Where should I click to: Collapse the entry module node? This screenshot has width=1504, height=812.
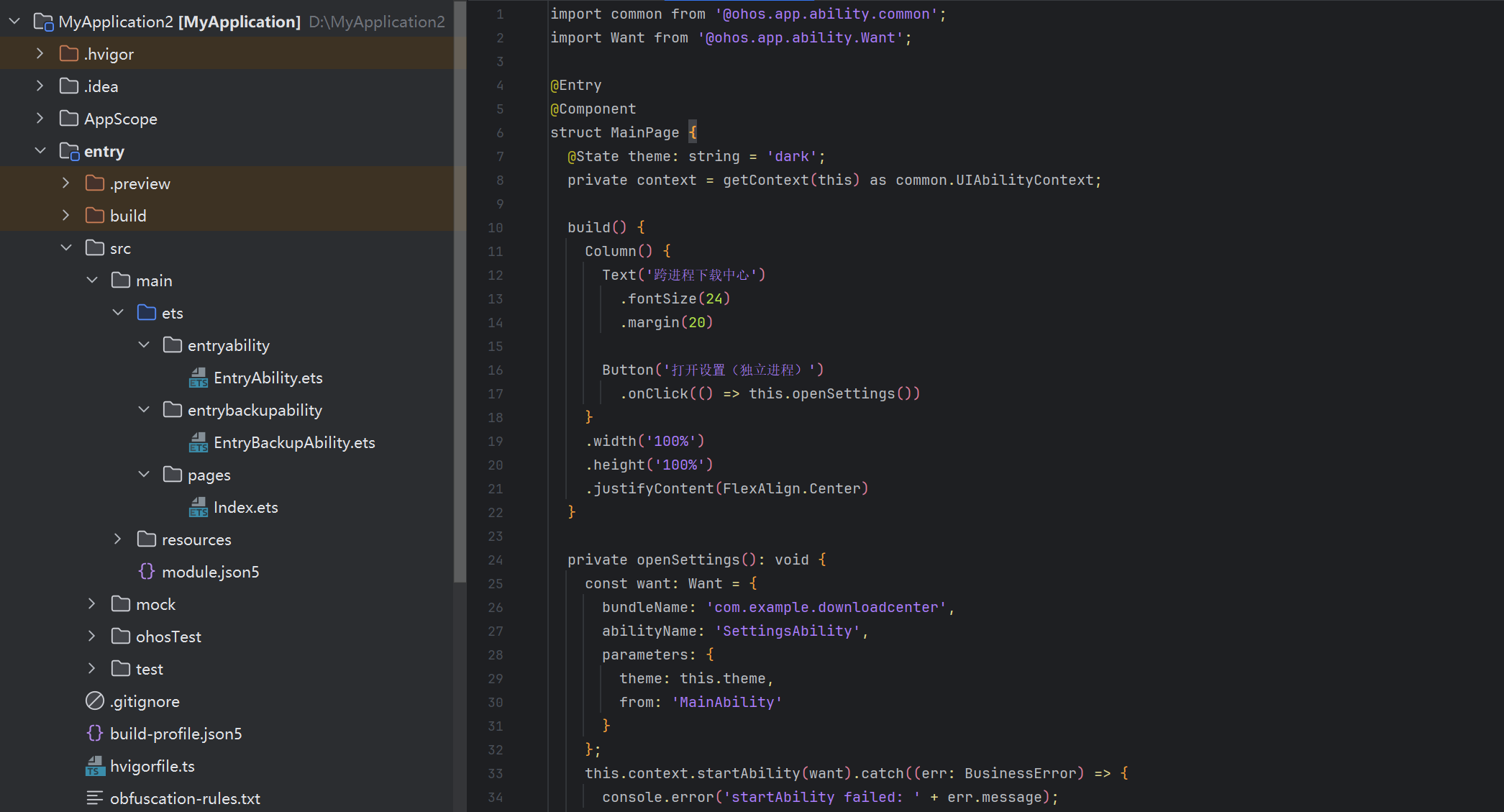click(40, 151)
